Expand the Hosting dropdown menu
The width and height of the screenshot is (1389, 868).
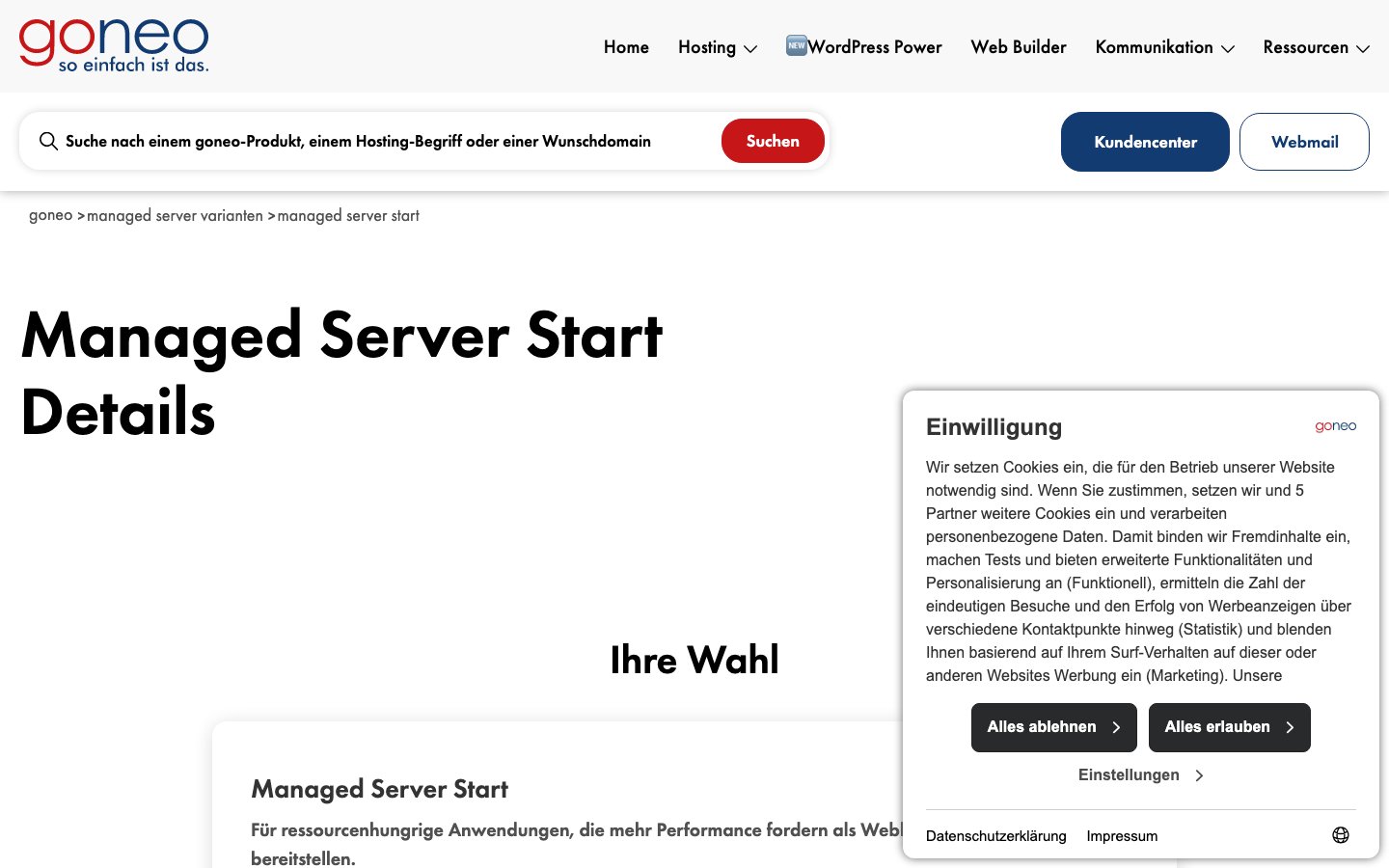click(718, 47)
